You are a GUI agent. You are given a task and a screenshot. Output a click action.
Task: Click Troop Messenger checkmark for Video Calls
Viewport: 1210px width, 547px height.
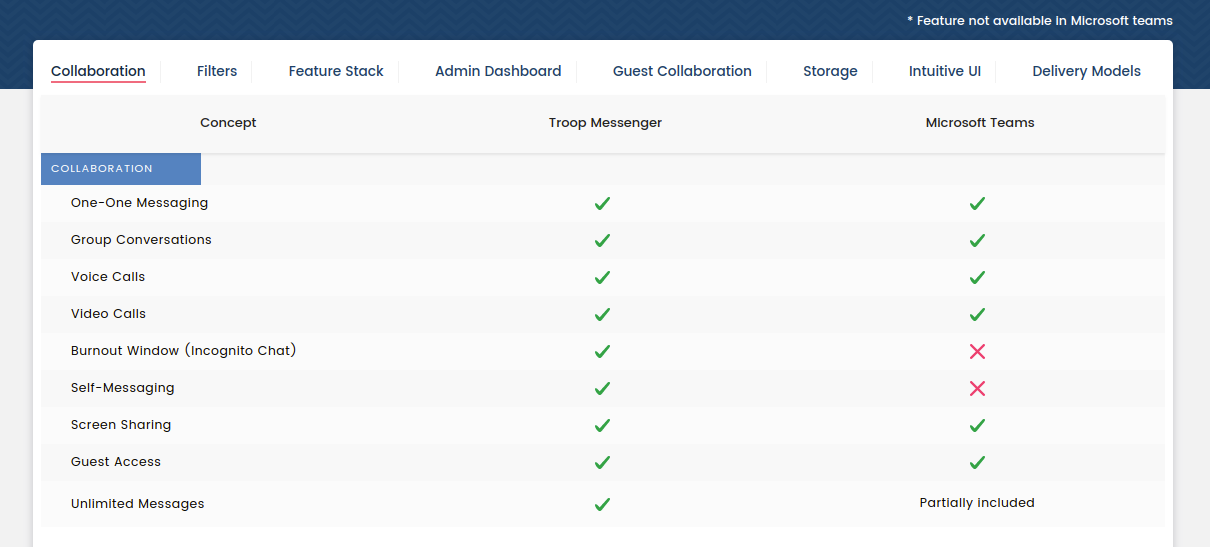pos(602,314)
